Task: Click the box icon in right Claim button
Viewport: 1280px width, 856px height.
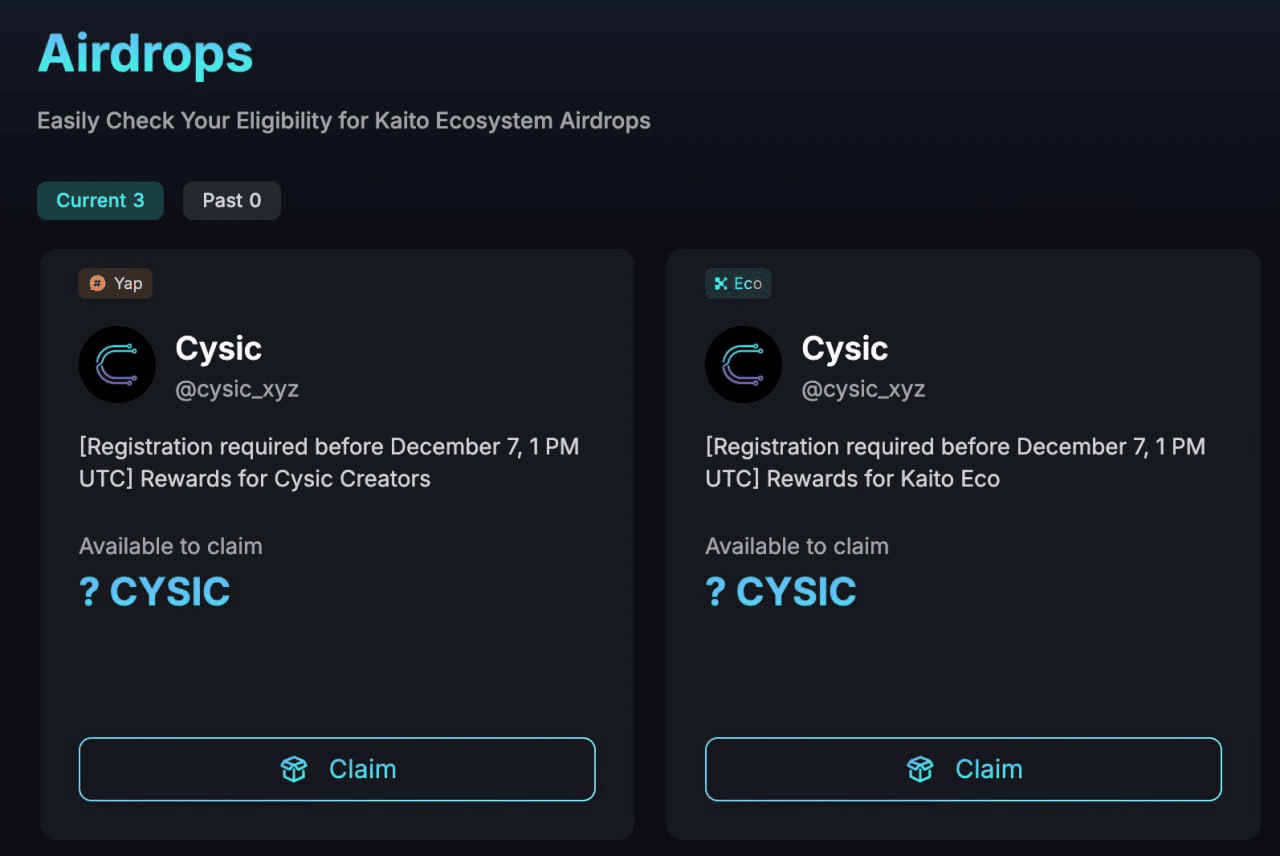Action: tap(920, 769)
